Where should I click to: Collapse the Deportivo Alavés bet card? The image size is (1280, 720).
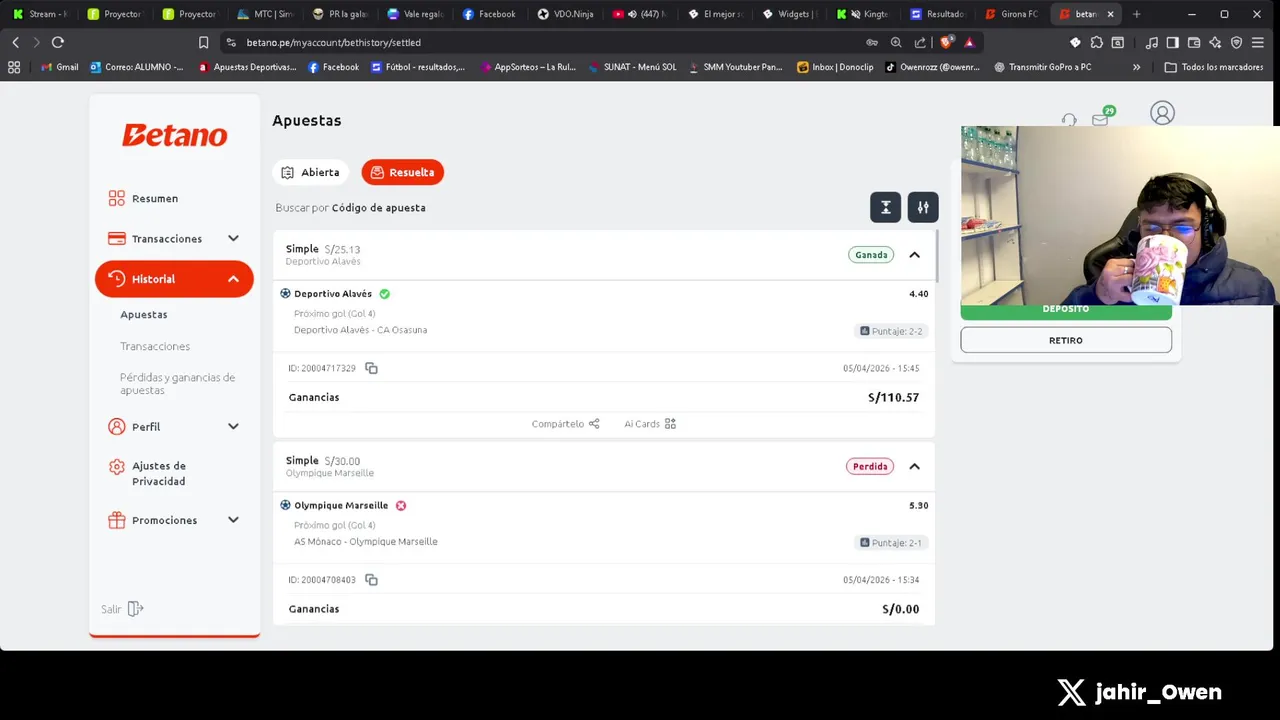(x=914, y=255)
